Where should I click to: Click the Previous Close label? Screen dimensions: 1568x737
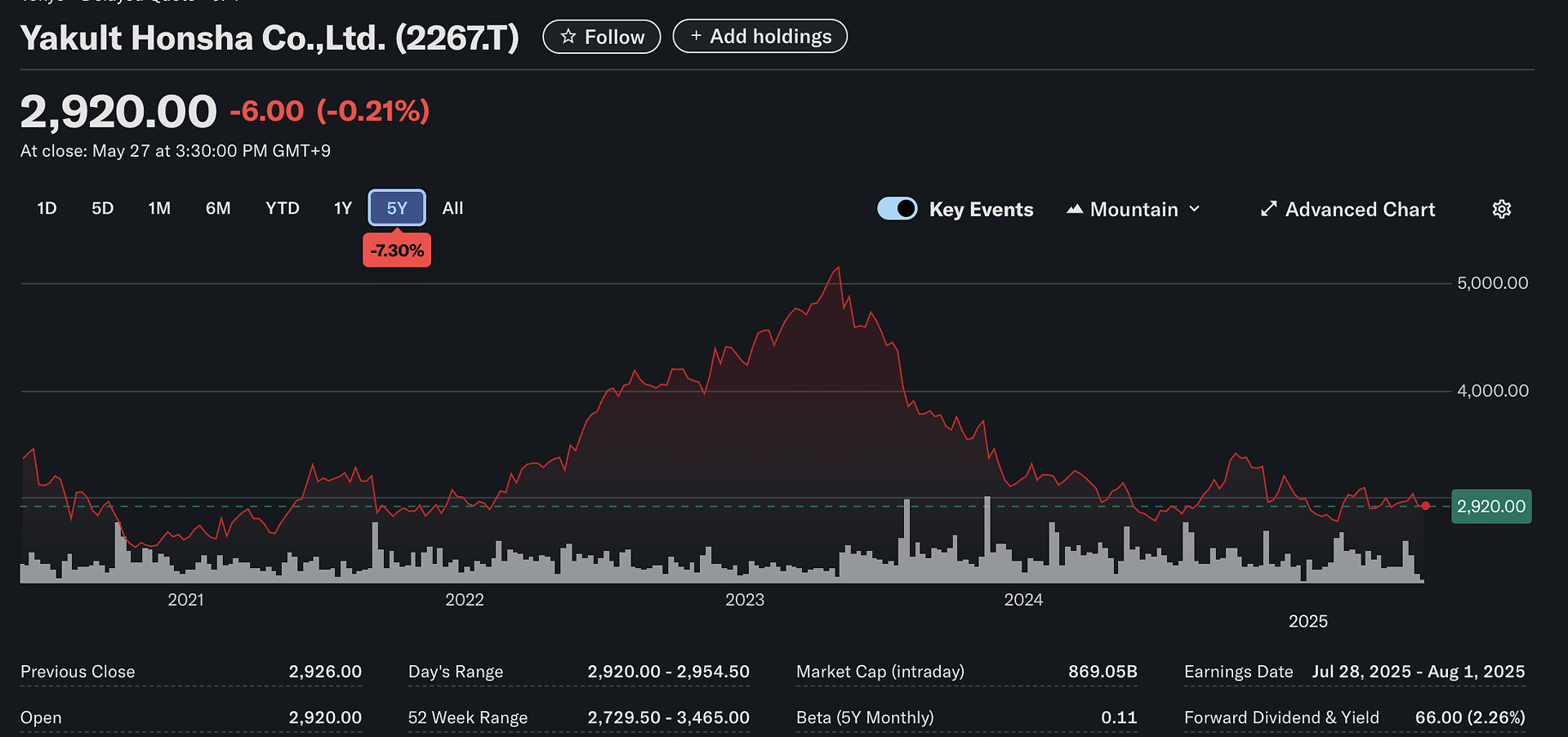pos(78,672)
